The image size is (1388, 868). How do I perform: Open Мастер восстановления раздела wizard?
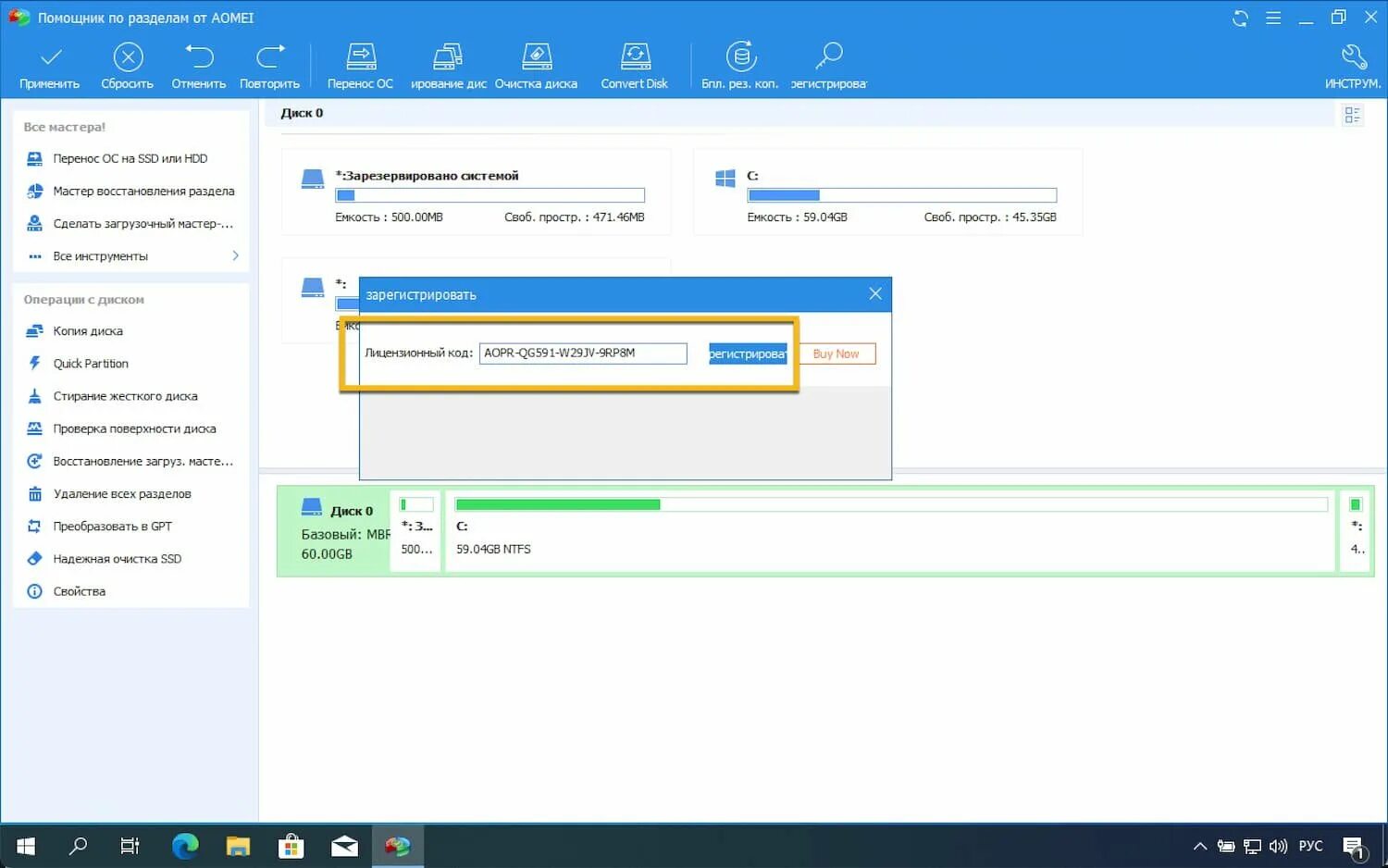tap(130, 191)
